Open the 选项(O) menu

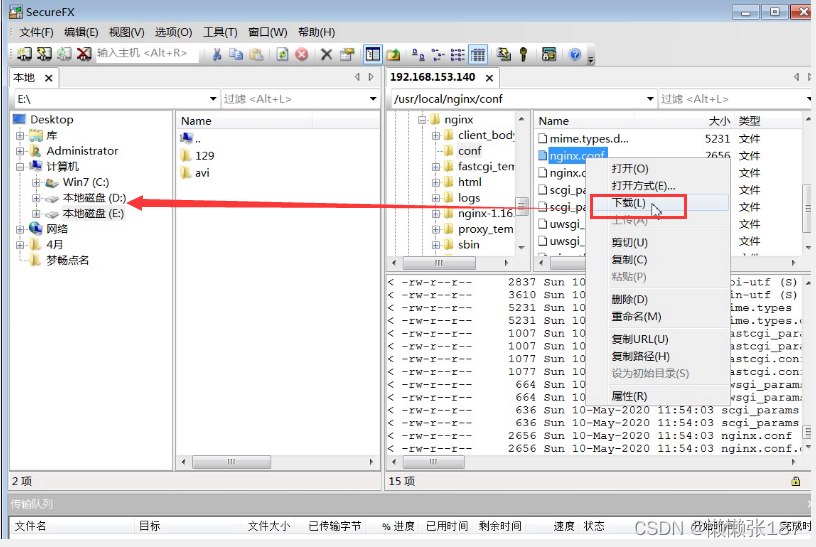coord(173,32)
